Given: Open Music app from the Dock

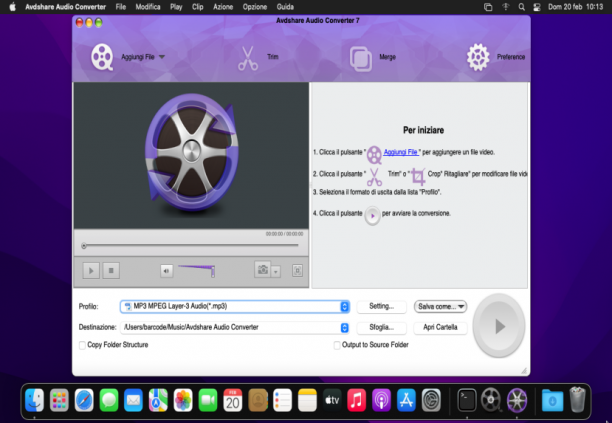Looking at the screenshot, I should (356, 400).
